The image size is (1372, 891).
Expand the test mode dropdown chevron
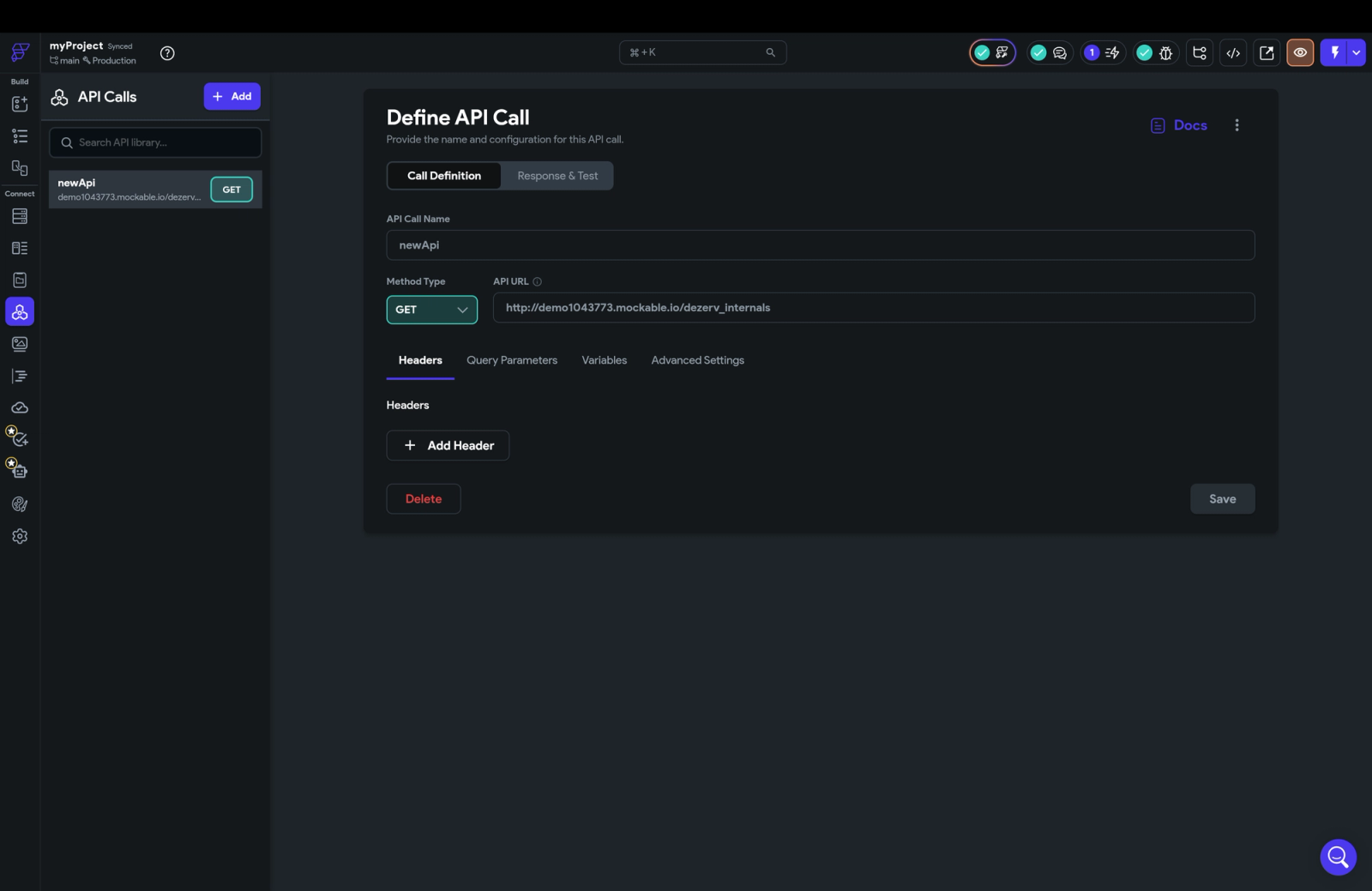click(x=1357, y=52)
